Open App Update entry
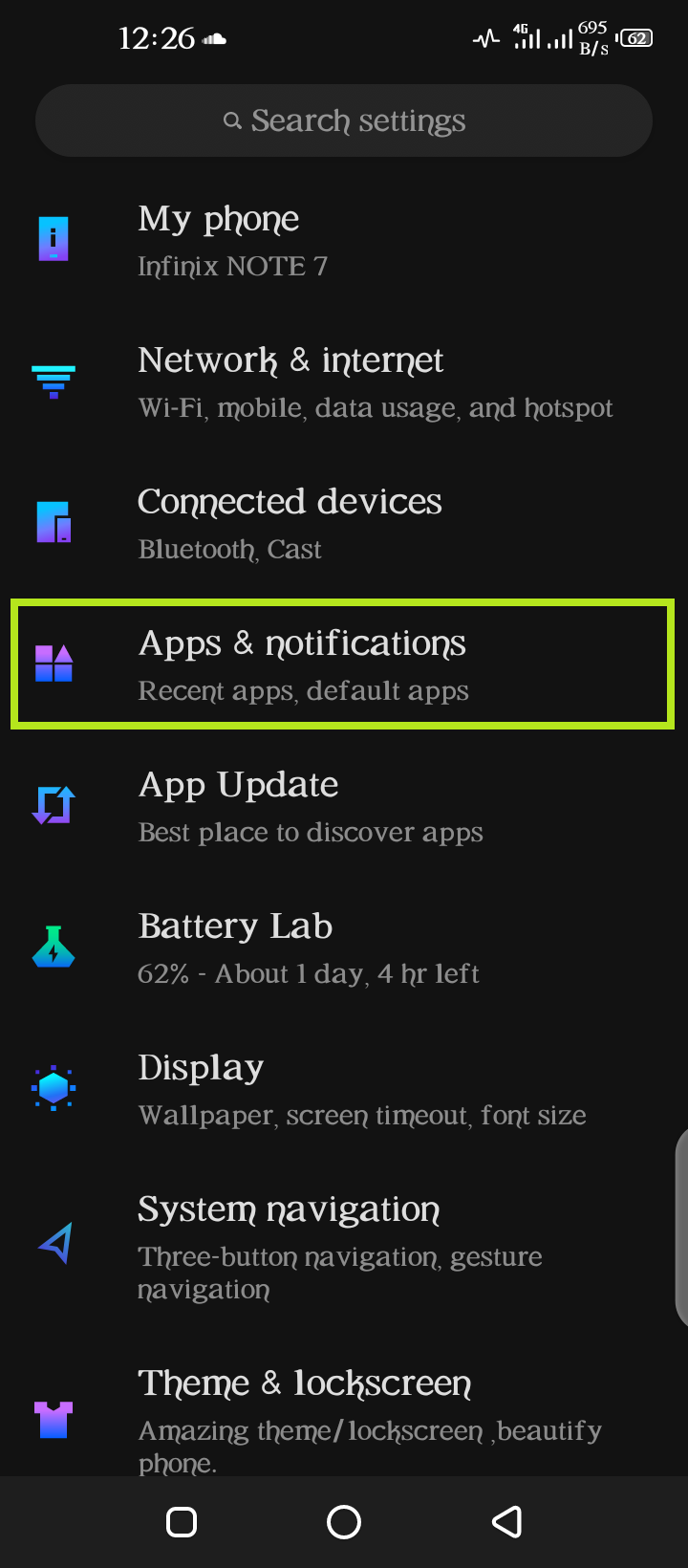688x1568 pixels. [x=344, y=806]
